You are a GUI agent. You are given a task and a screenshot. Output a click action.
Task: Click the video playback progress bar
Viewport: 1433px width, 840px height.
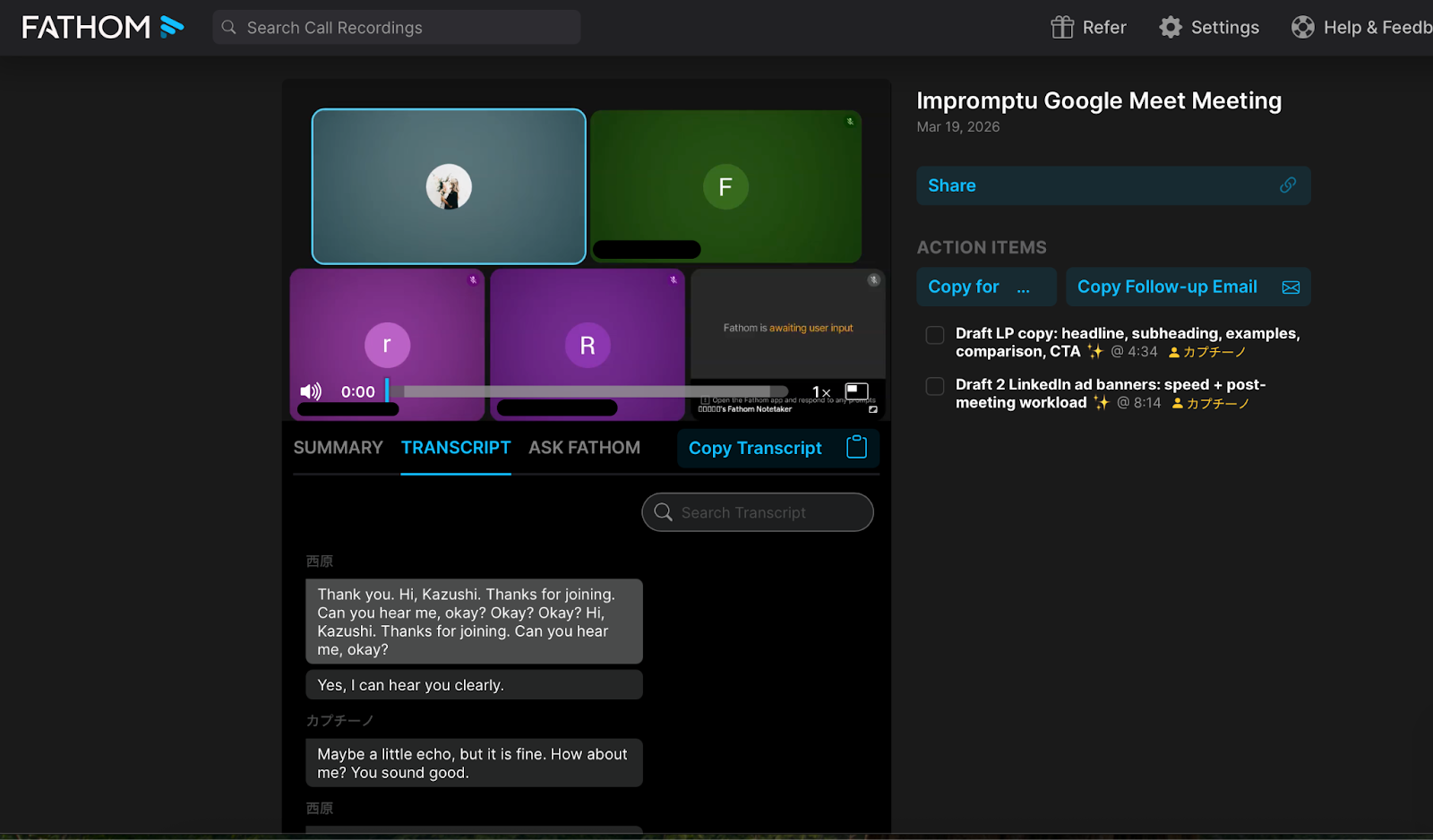591,391
